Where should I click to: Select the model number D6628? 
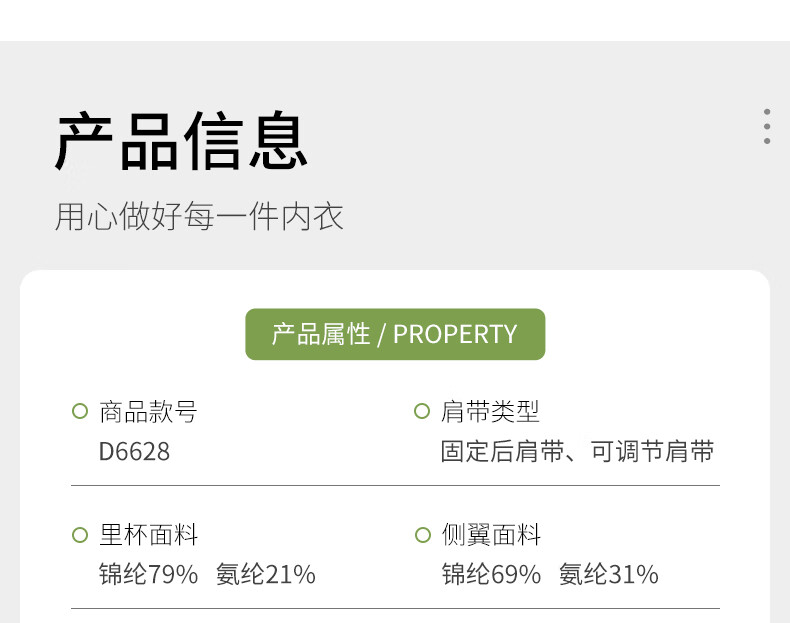coord(134,451)
